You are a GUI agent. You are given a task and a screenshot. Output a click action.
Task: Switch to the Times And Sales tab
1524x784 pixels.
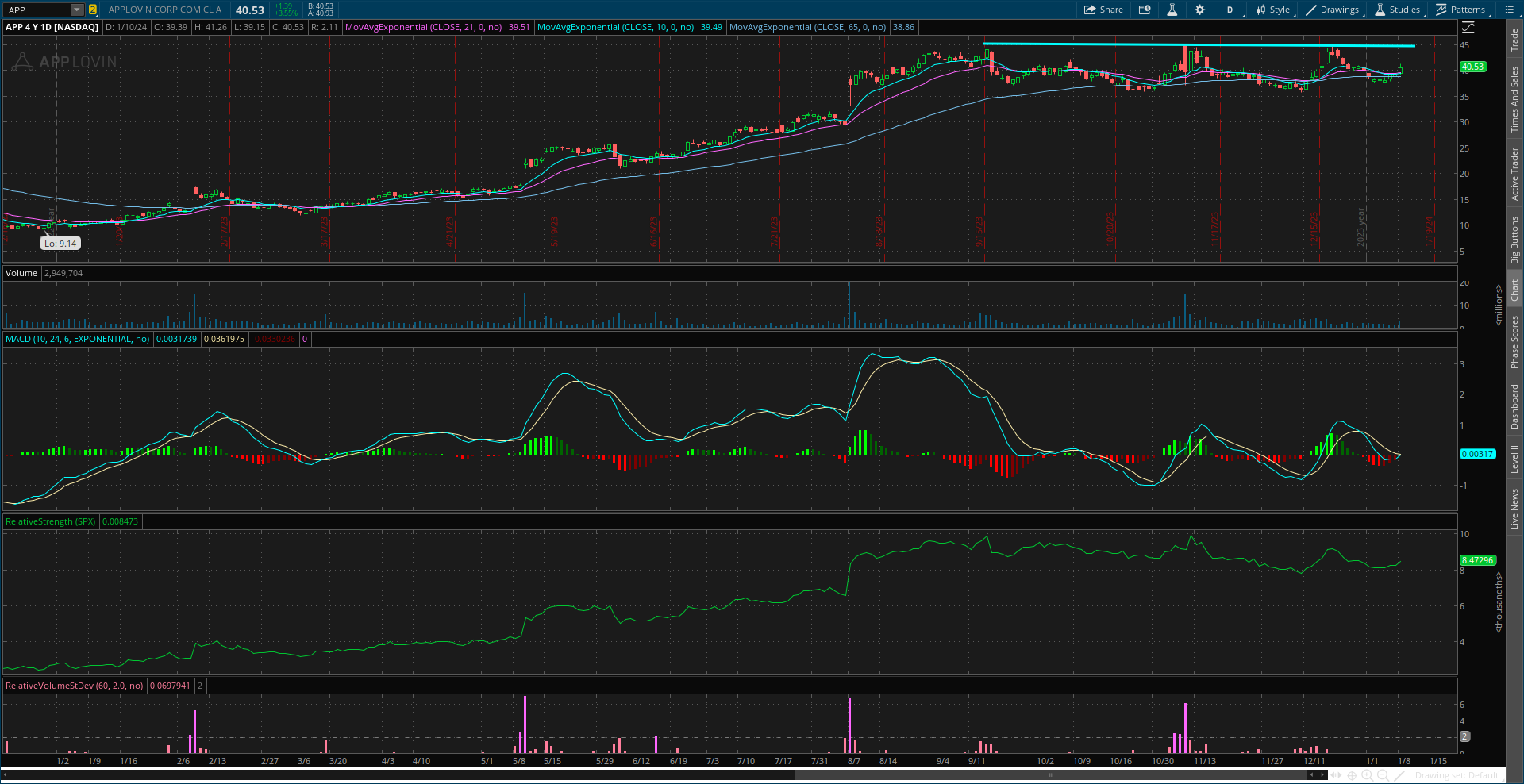[x=1514, y=99]
